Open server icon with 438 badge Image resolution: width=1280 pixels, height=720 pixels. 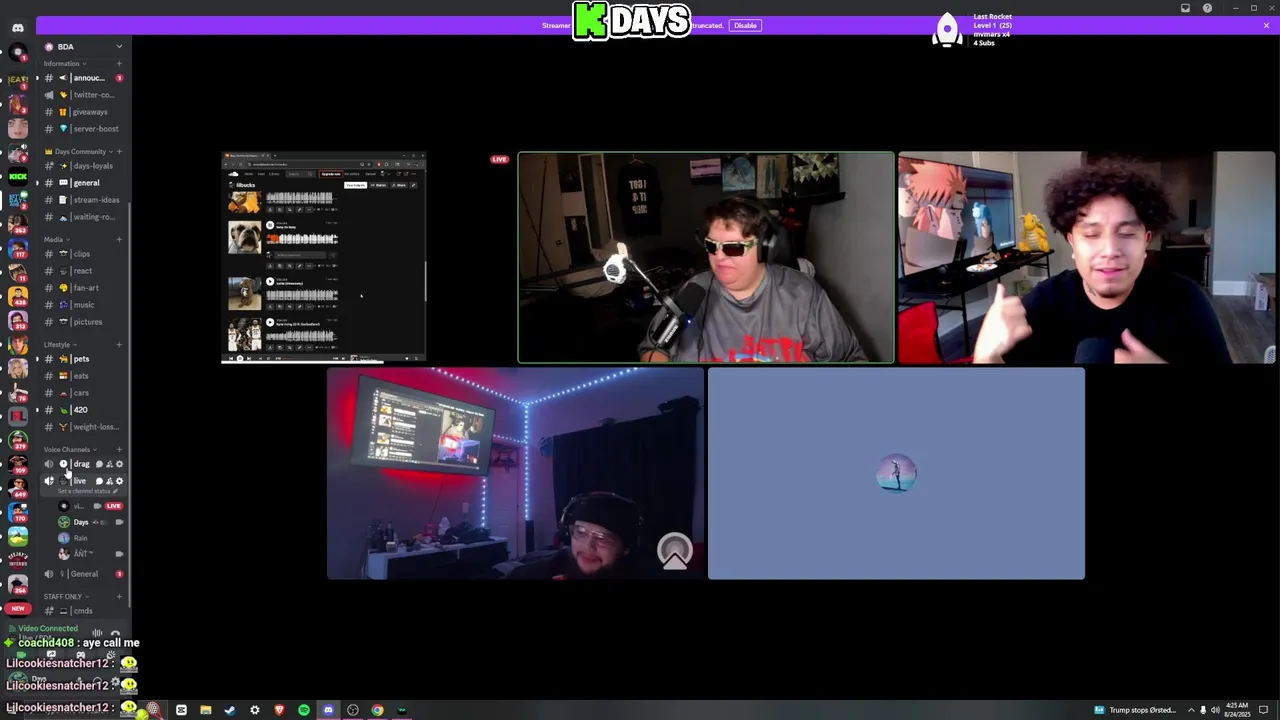pyautogui.click(x=17, y=297)
